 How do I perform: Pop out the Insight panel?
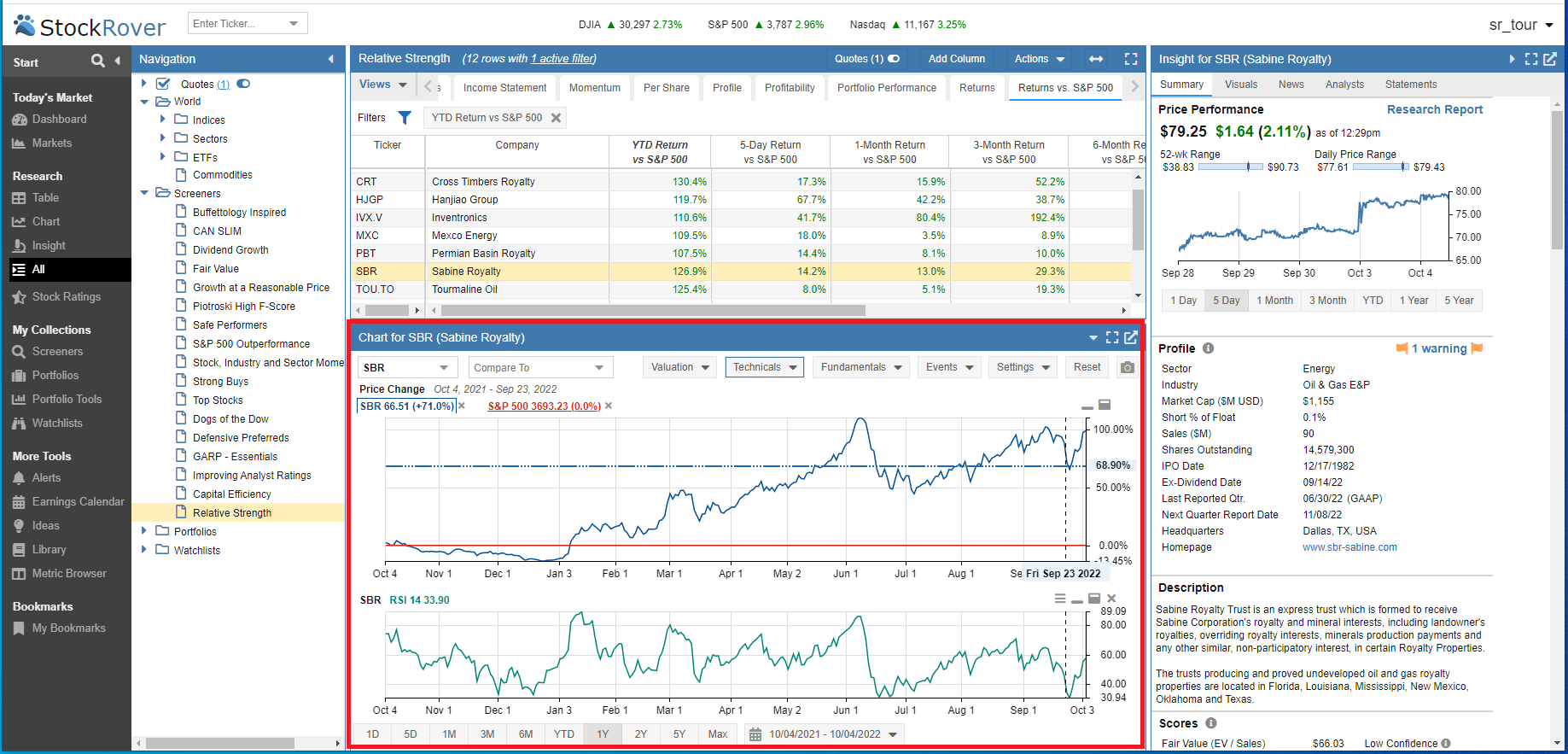(x=1550, y=59)
